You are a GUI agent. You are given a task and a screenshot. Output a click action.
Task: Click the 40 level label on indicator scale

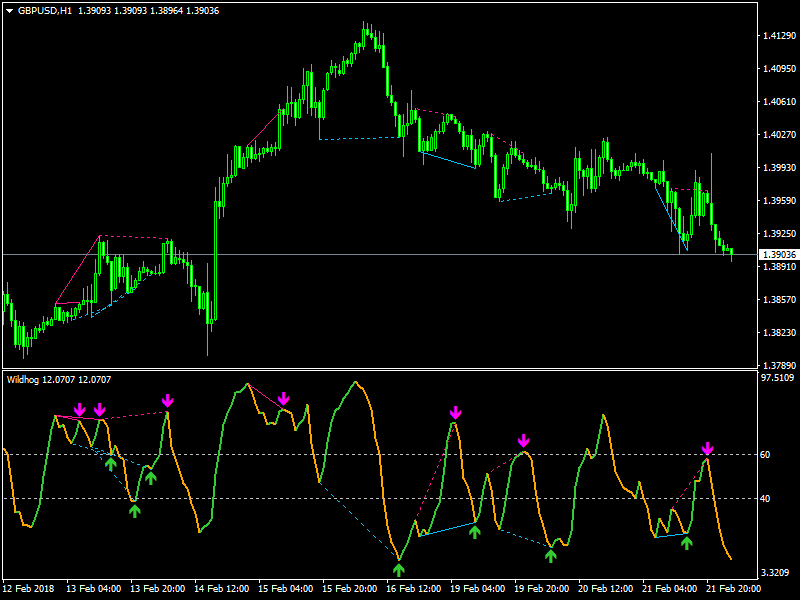click(x=764, y=498)
